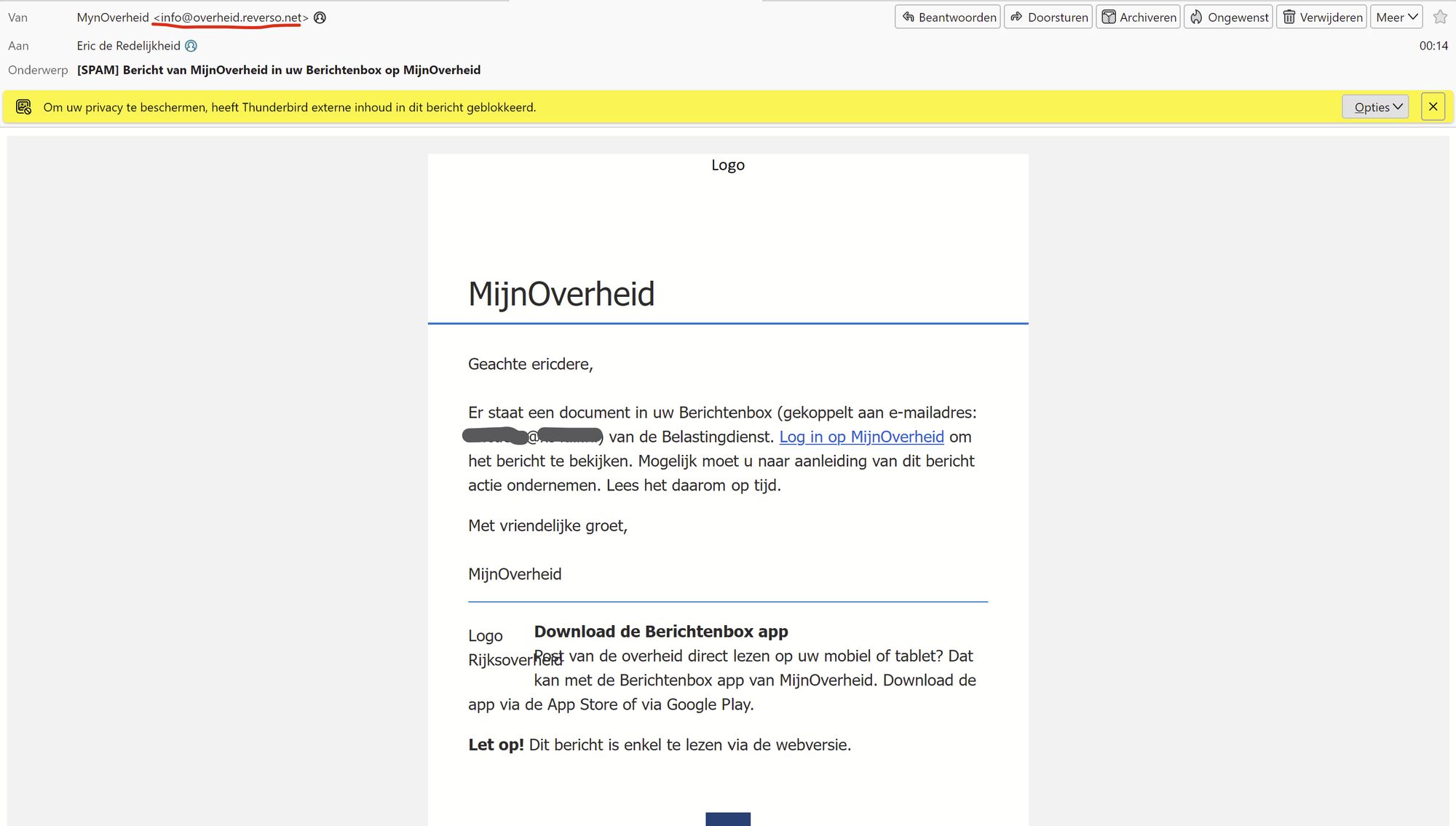Close the yellow privacy notification bar

1433,107
